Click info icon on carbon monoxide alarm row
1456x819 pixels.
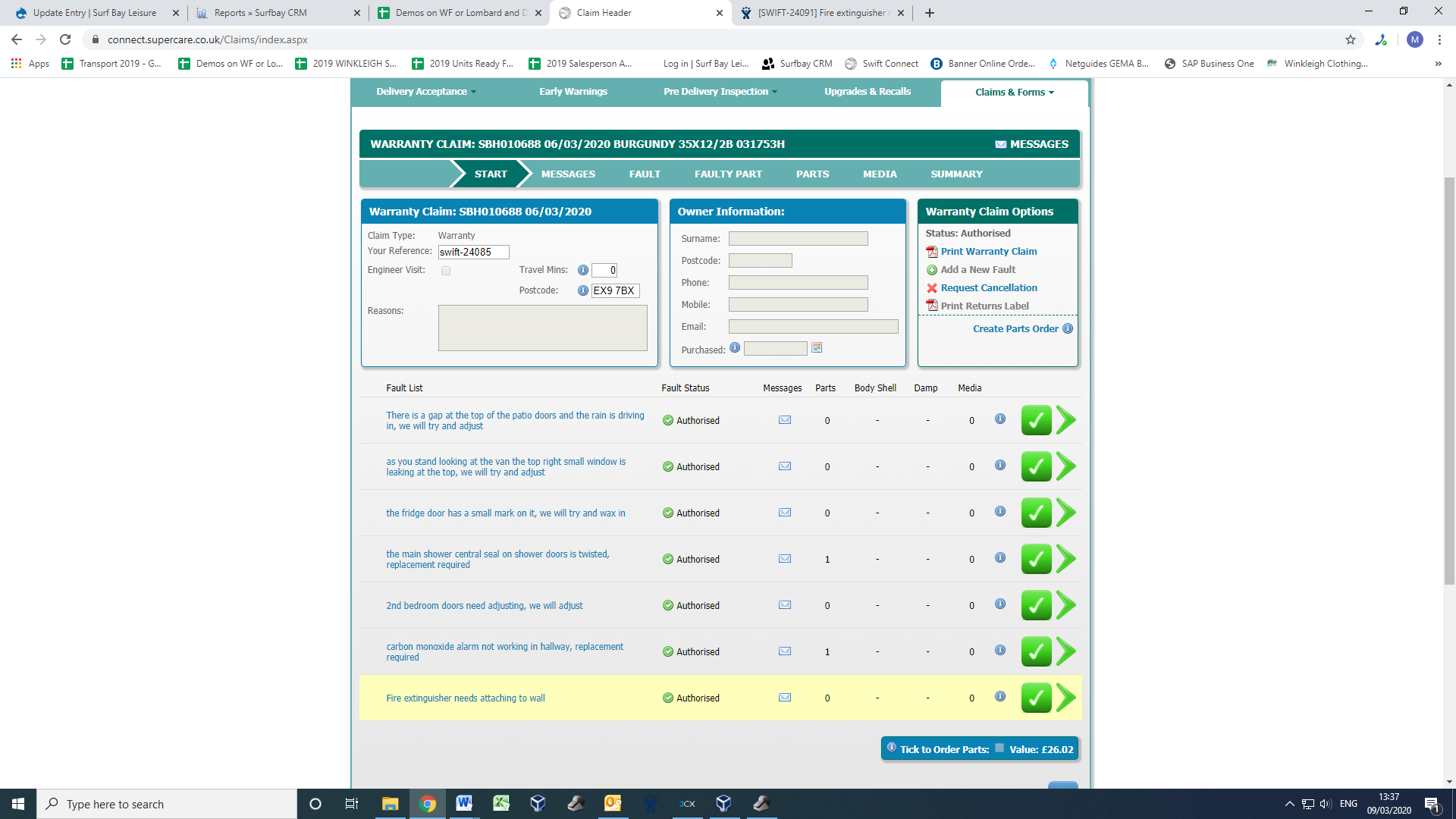(1000, 651)
